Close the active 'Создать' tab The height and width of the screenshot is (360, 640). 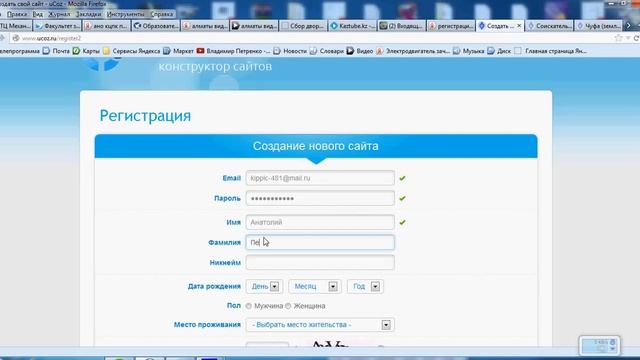pyautogui.click(x=519, y=26)
